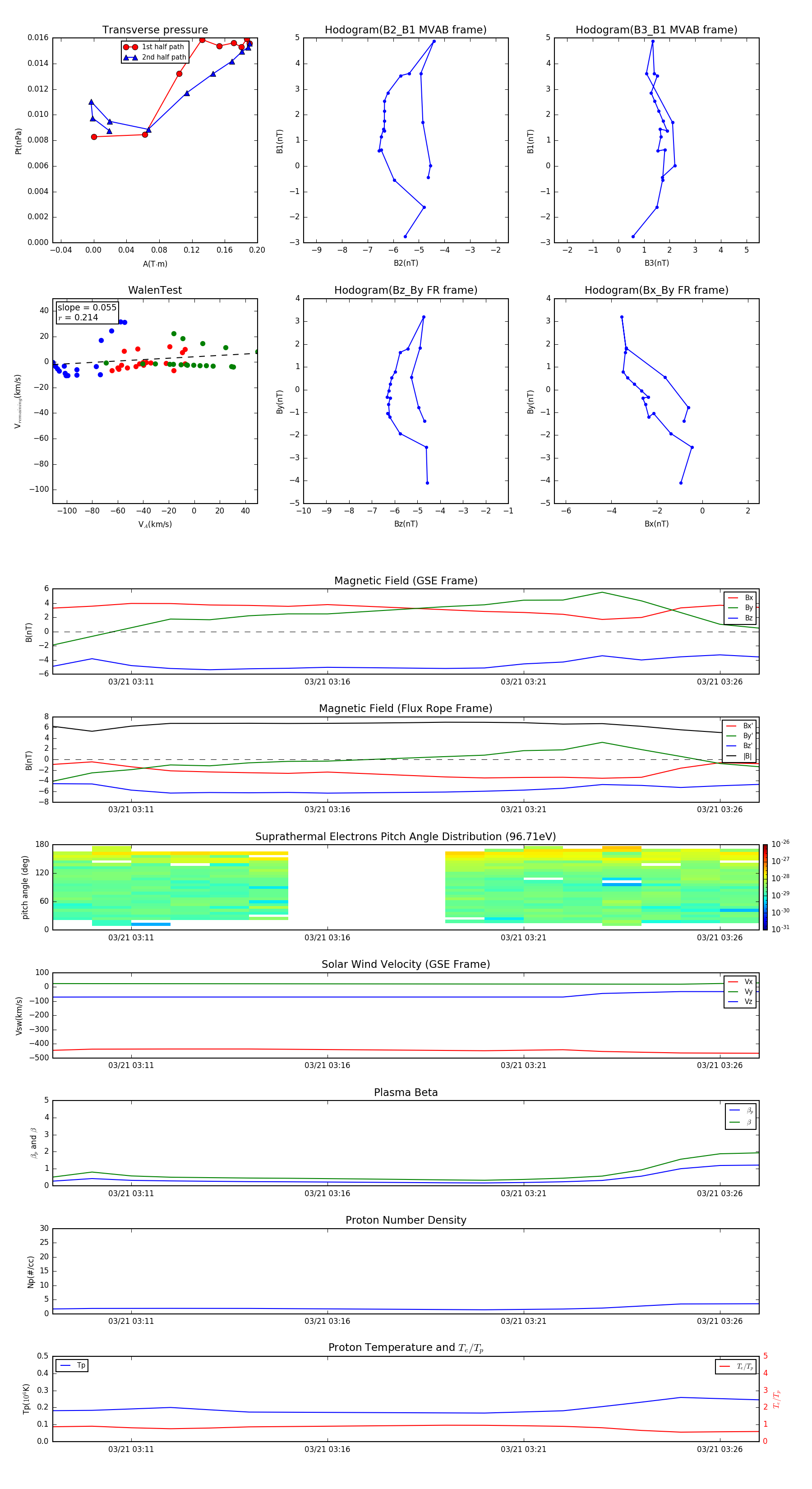The width and height of the screenshot is (812, 1489).
Task: Click the 'Solar Wind Velocity (GSE Frame)' title
Action: 406,964
